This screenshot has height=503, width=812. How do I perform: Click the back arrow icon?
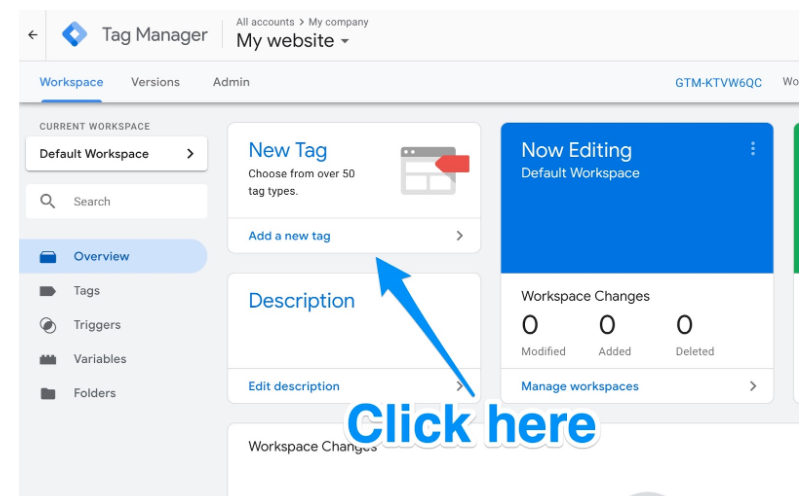click(x=33, y=35)
